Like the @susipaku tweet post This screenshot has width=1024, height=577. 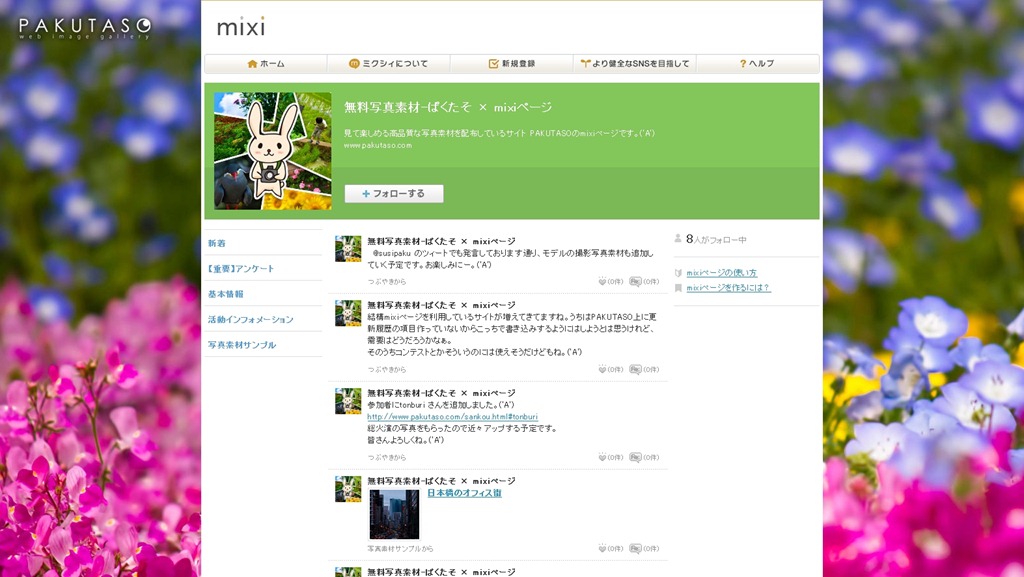tap(602, 281)
